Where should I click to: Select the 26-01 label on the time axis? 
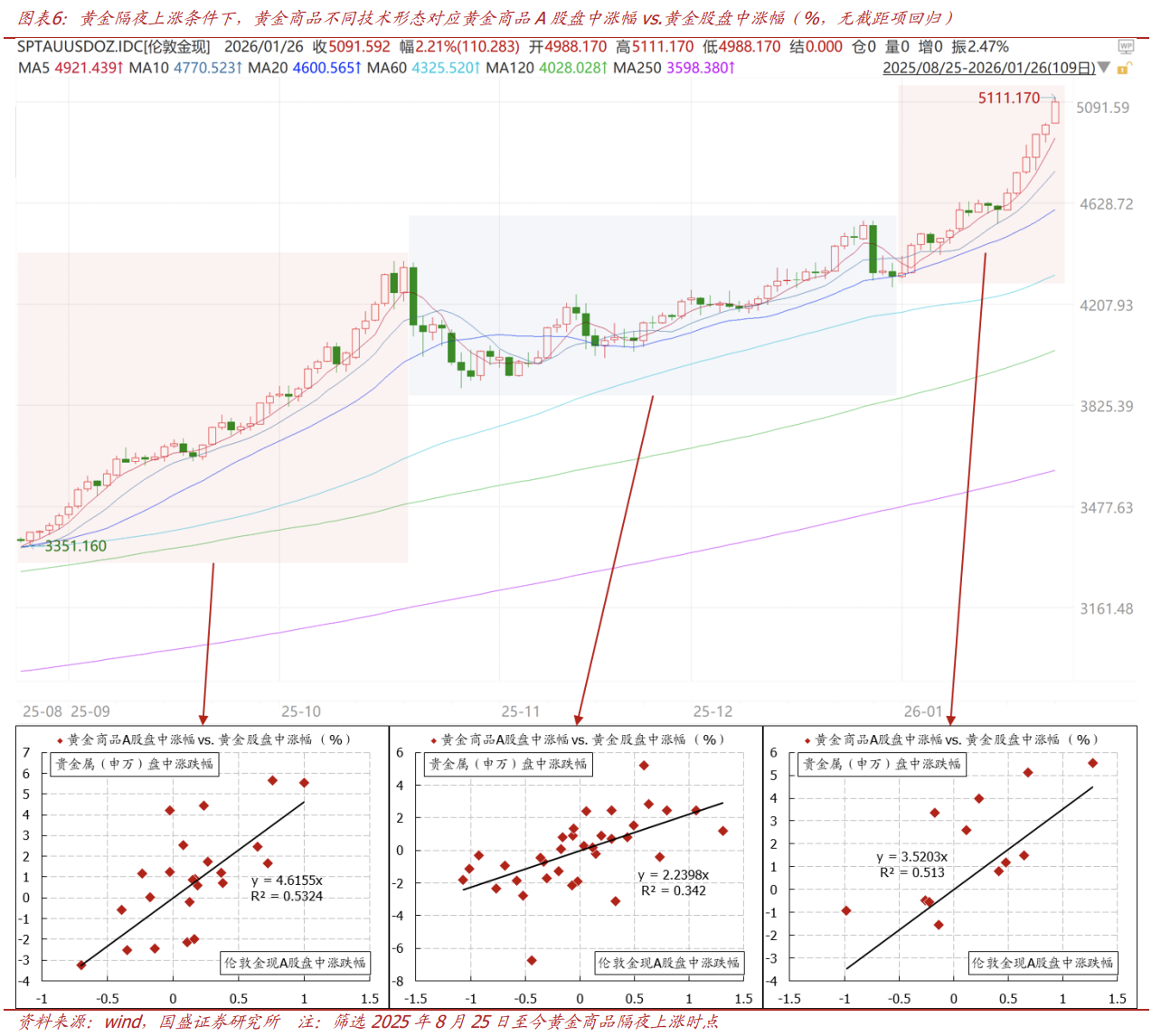click(923, 711)
